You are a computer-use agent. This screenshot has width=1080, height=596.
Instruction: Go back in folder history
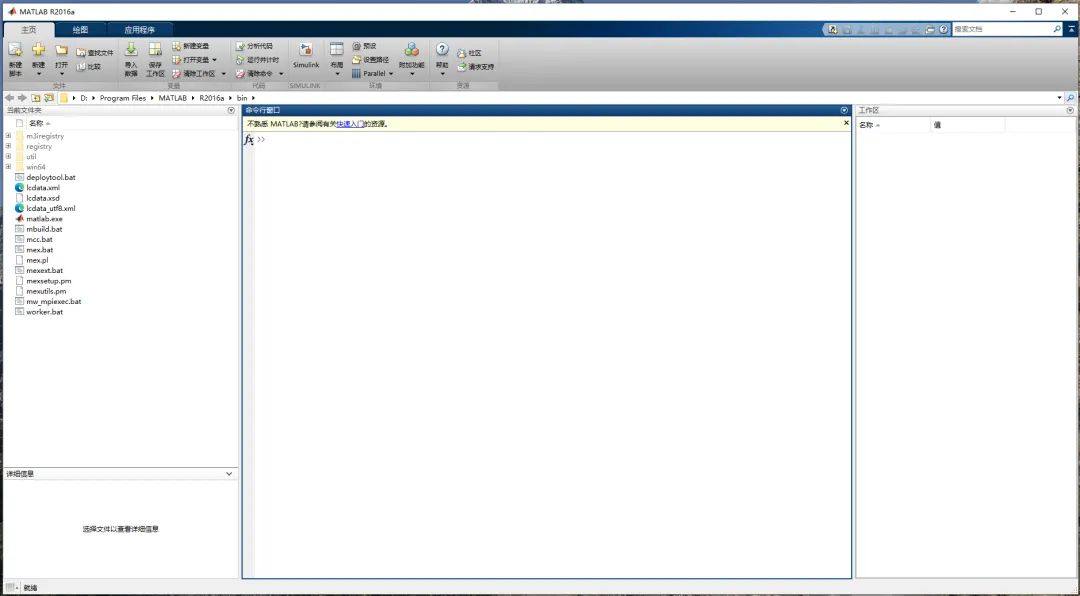[x=9, y=98]
